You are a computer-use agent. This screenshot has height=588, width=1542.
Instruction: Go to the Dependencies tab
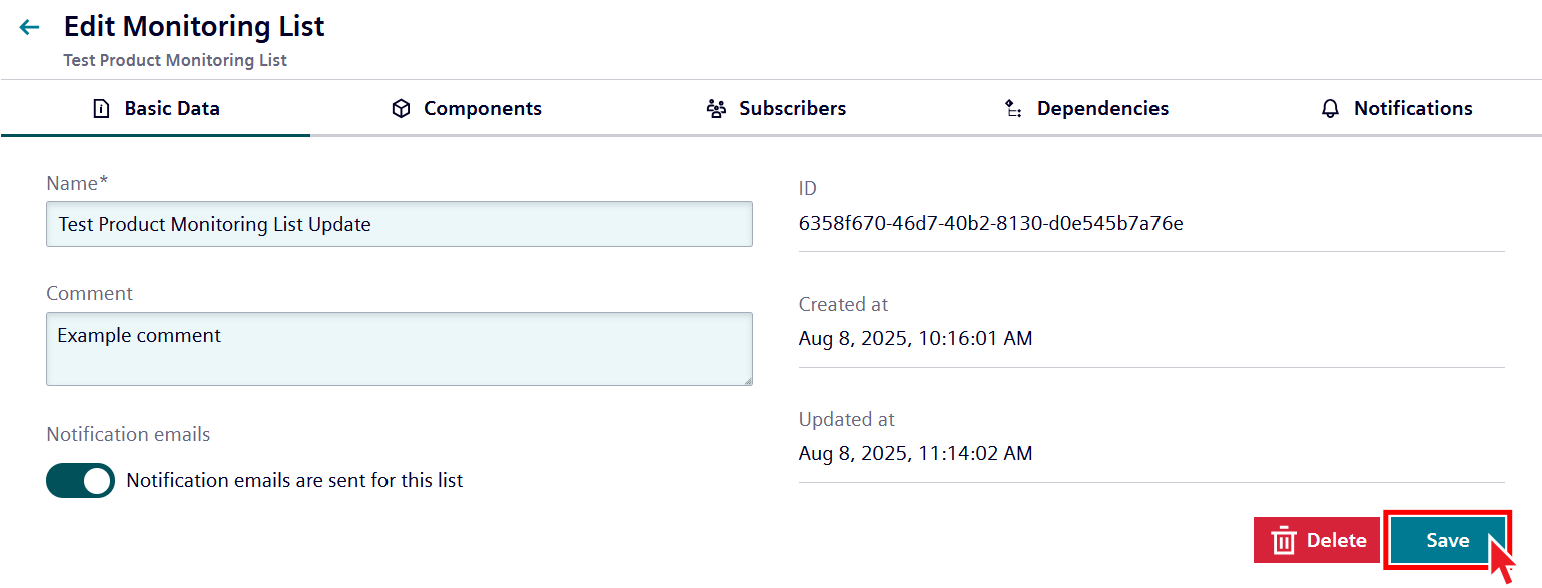pos(1102,109)
